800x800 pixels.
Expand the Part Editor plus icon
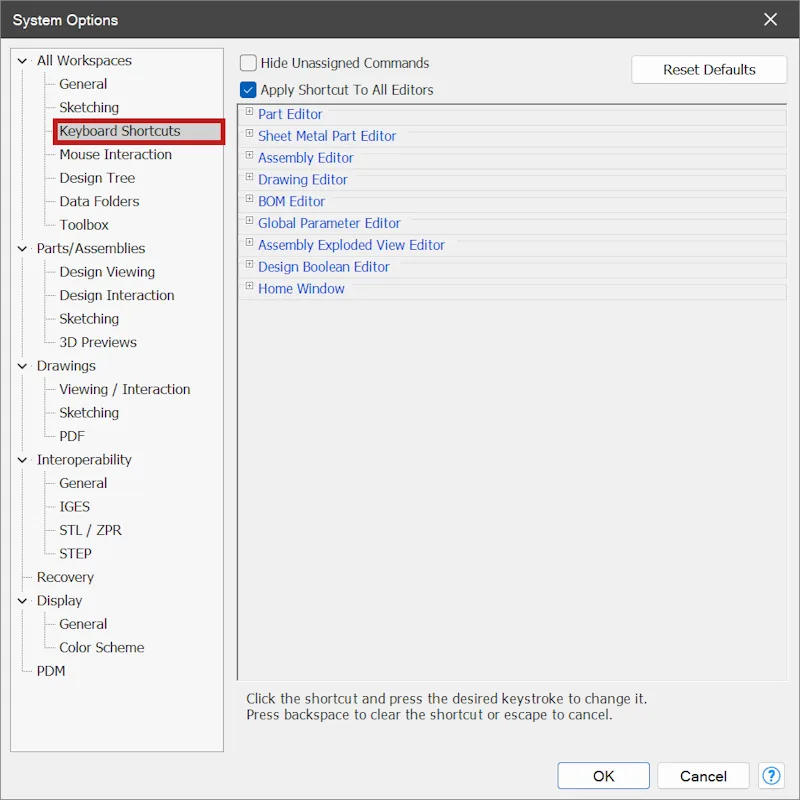[249, 111]
